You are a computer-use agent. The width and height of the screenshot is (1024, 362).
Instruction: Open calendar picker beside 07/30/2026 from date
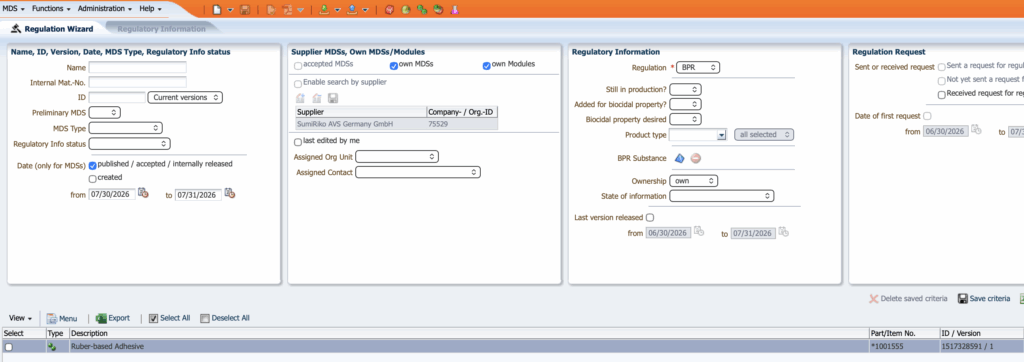pyautogui.click(x=144, y=193)
